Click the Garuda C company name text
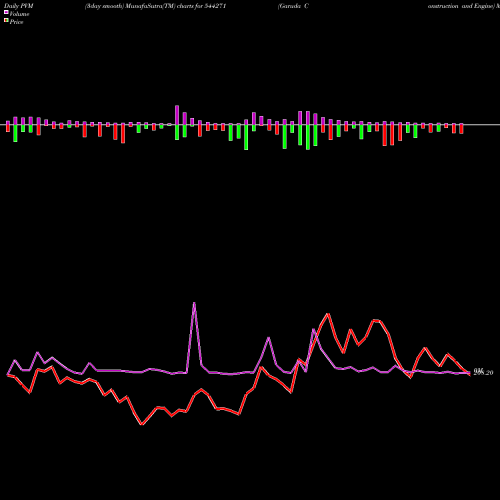Viewport: 500px width, 500px height. tap(293, 6)
